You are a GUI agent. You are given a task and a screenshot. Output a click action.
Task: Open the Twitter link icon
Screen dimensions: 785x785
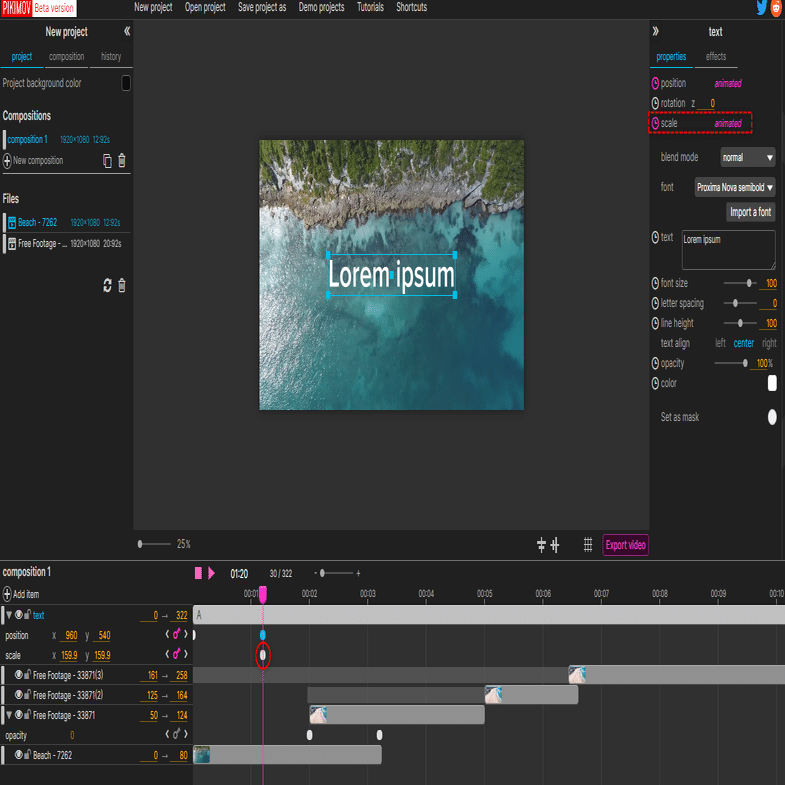(761, 8)
